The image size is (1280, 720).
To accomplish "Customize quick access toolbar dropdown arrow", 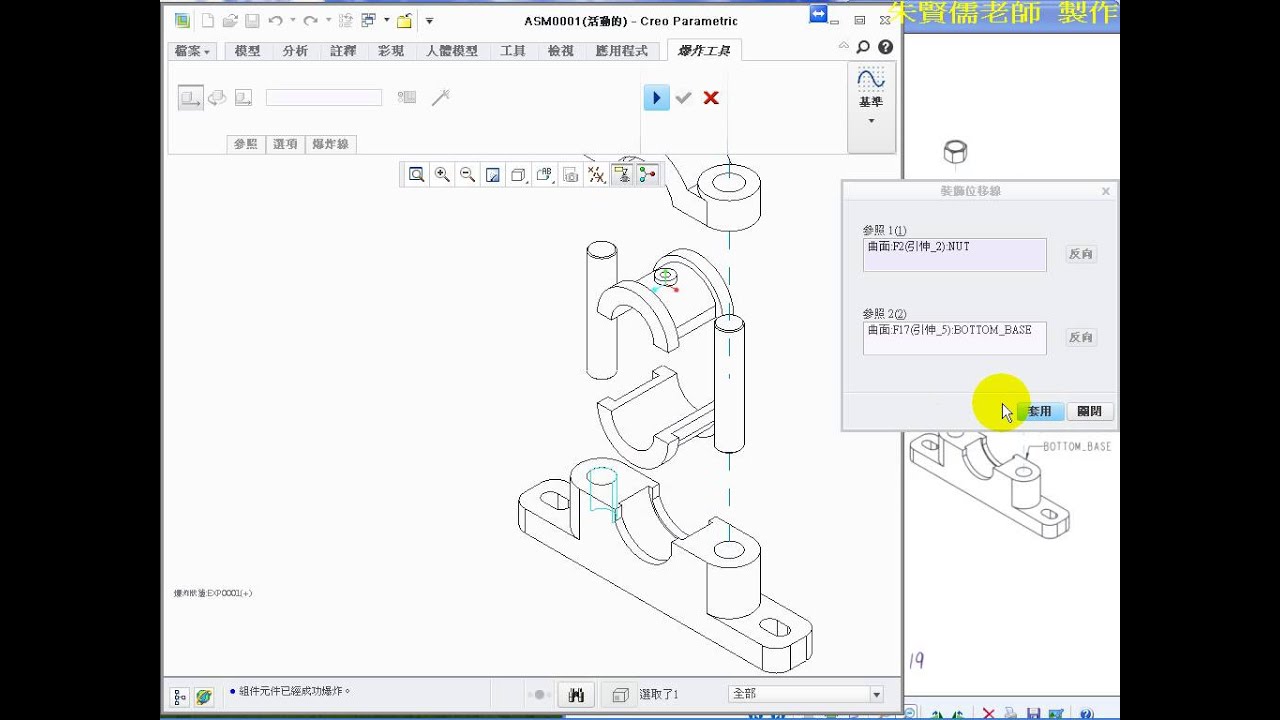I will 429,21.
